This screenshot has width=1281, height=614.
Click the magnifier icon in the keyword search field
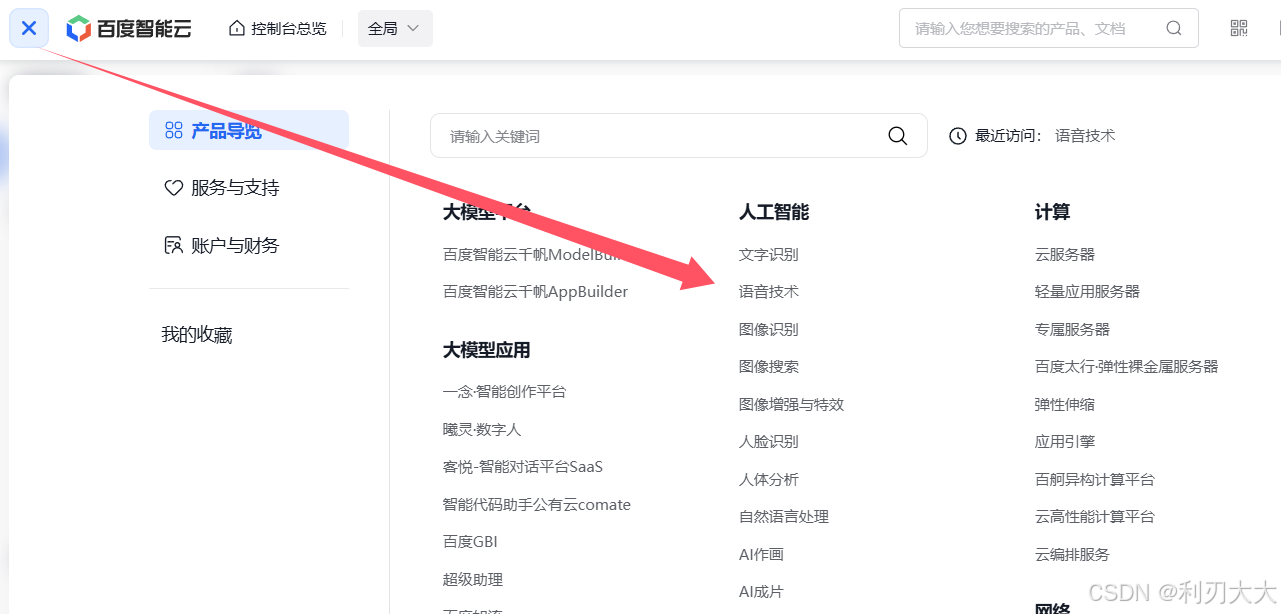tap(898, 136)
